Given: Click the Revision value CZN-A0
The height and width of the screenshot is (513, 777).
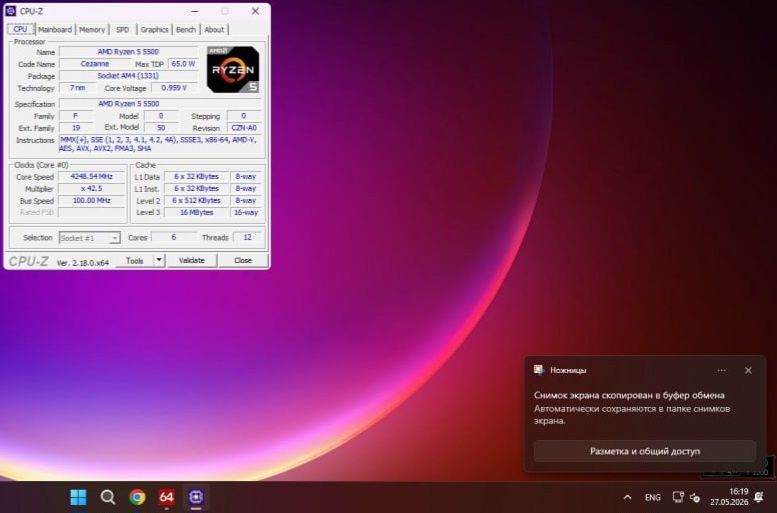Looking at the screenshot, I should click(244, 128).
